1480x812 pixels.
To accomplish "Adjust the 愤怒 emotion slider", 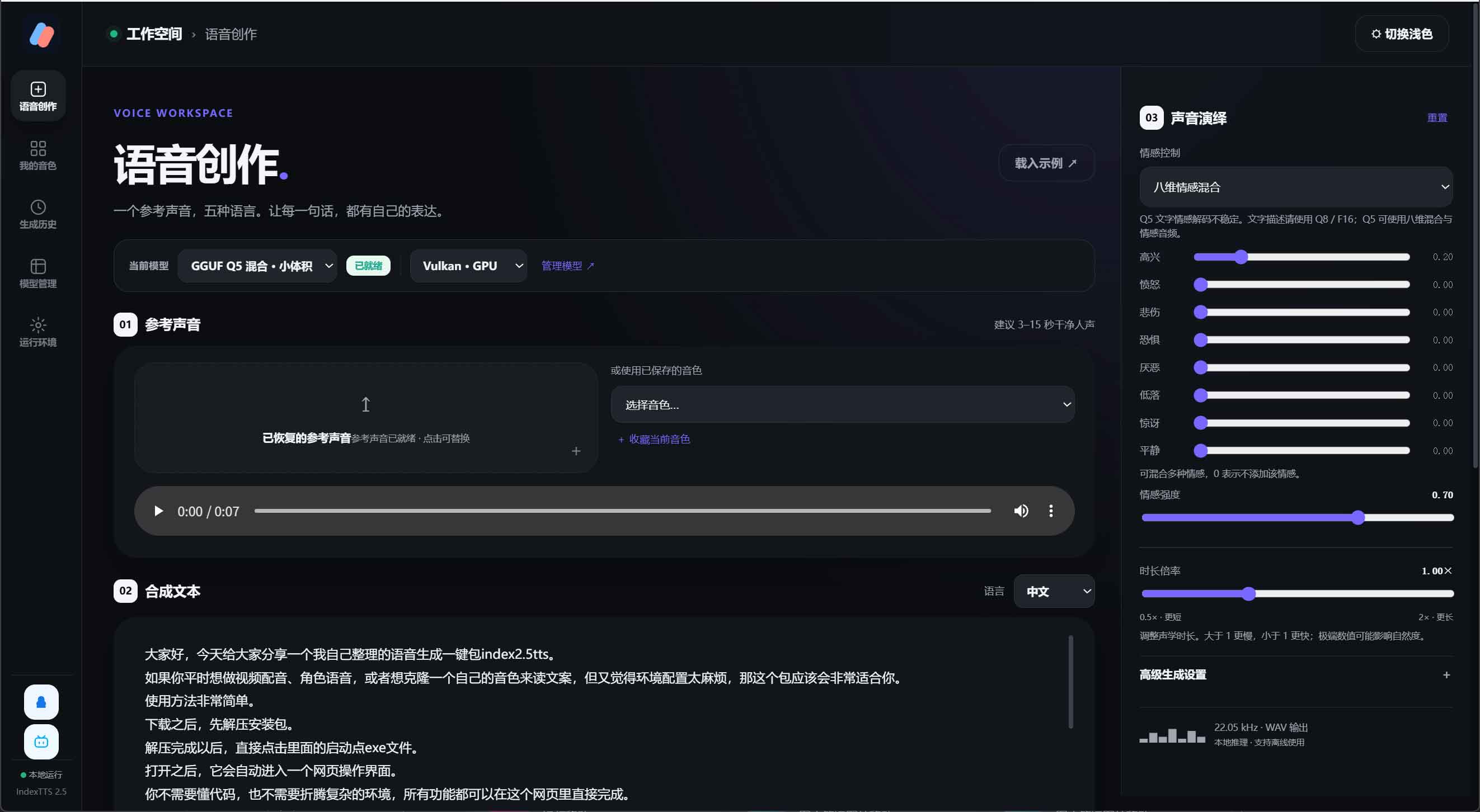I will click(1302, 284).
